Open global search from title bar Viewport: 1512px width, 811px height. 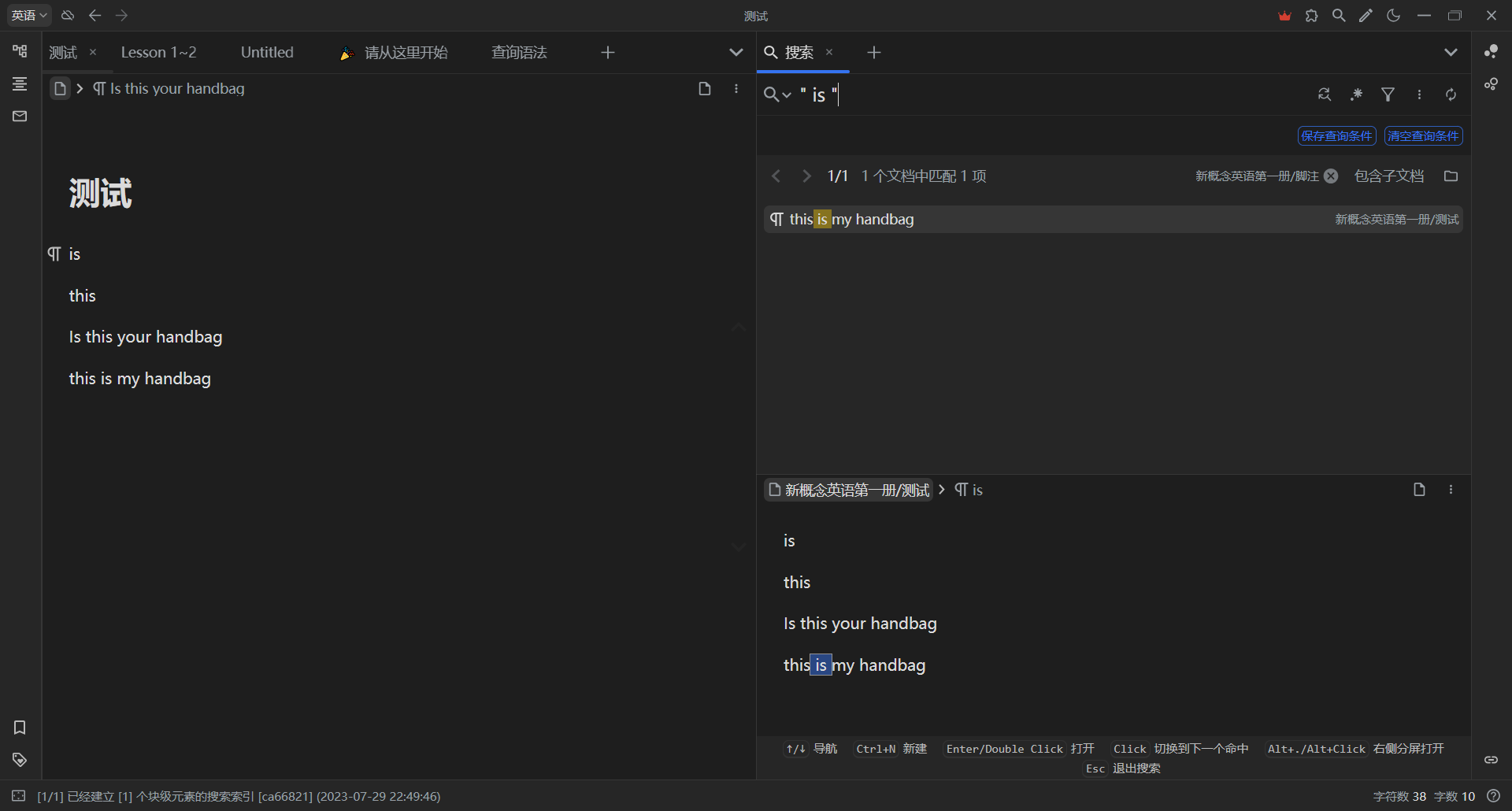[1339, 15]
